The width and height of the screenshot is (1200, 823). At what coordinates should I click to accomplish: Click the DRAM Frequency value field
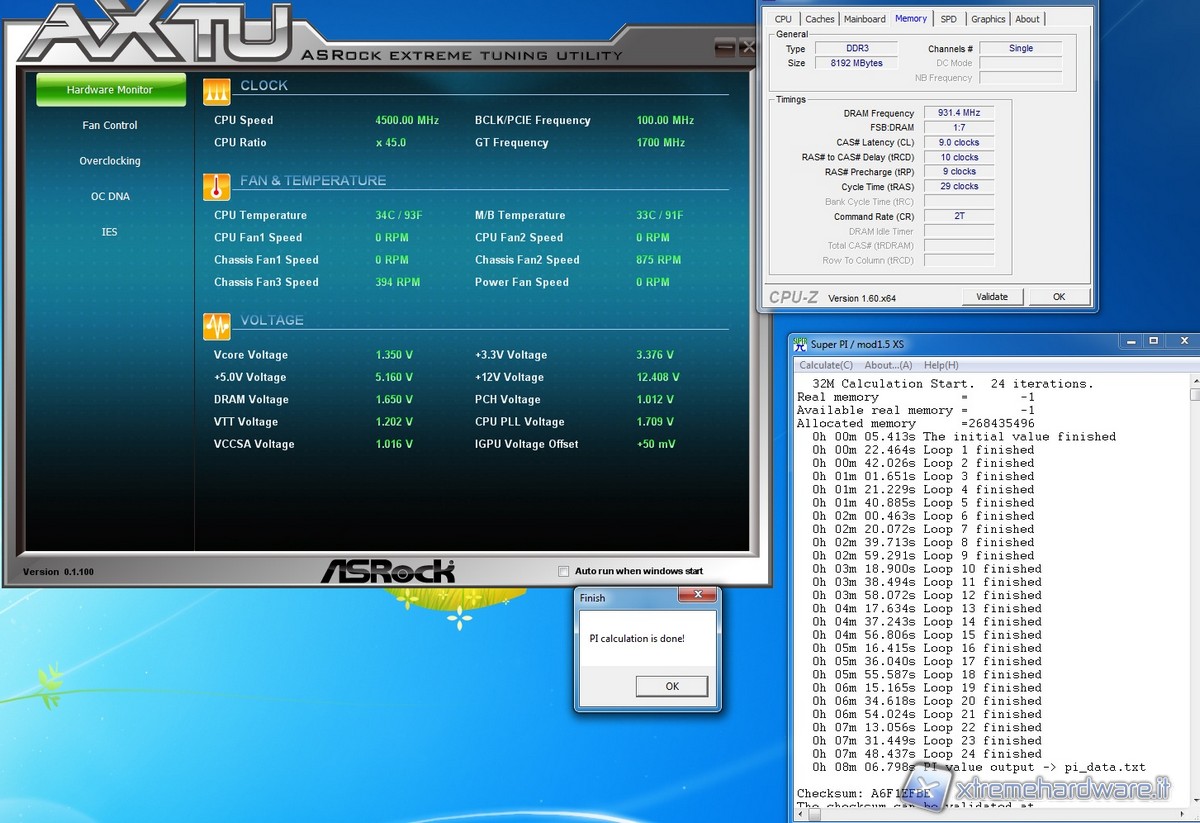click(958, 113)
